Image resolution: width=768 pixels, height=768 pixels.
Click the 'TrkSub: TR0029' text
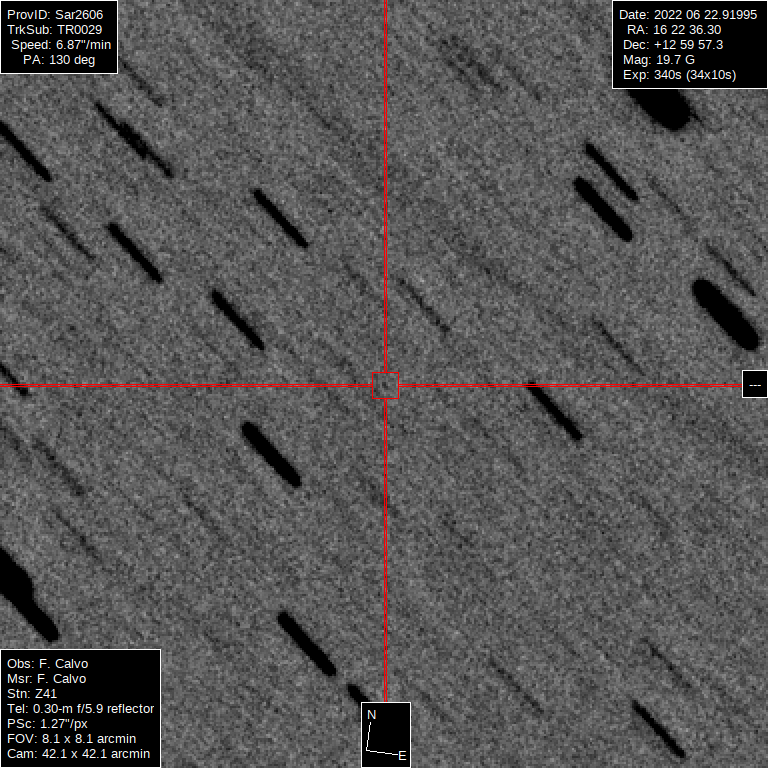(55, 30)
